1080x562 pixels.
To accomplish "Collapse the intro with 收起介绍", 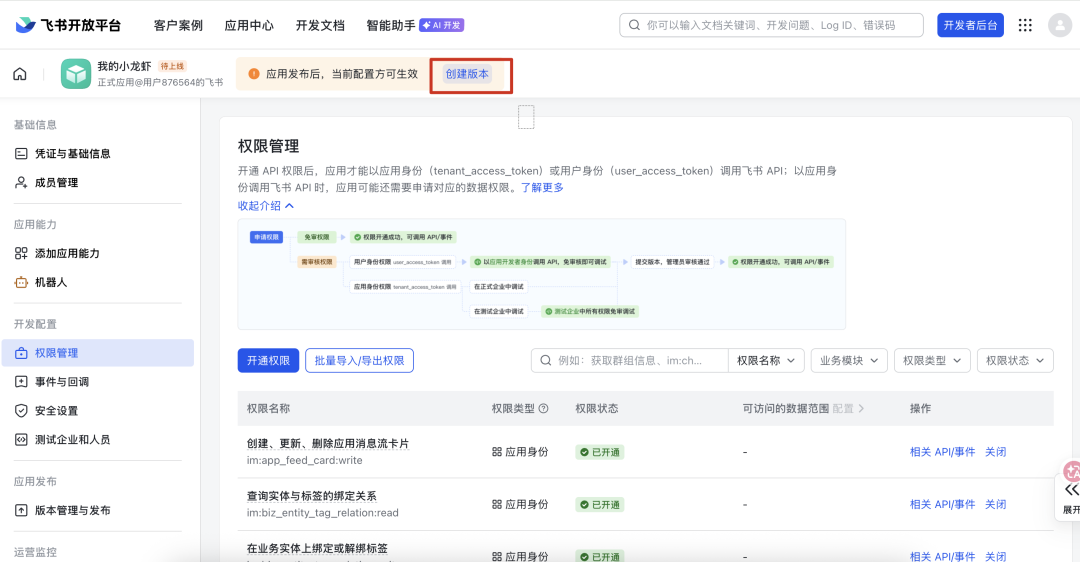I will coord(266,205).
